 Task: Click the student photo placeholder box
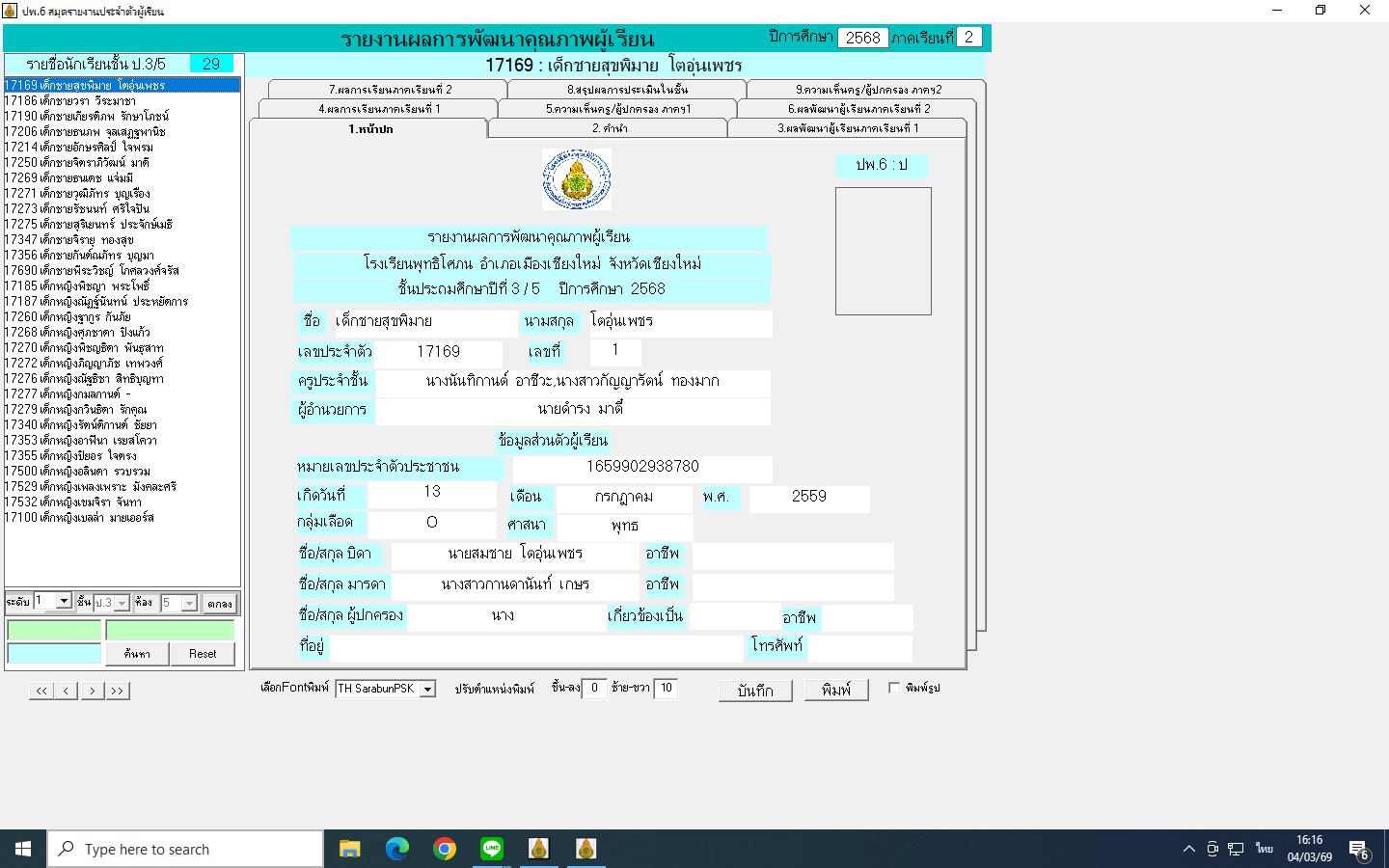883,251
